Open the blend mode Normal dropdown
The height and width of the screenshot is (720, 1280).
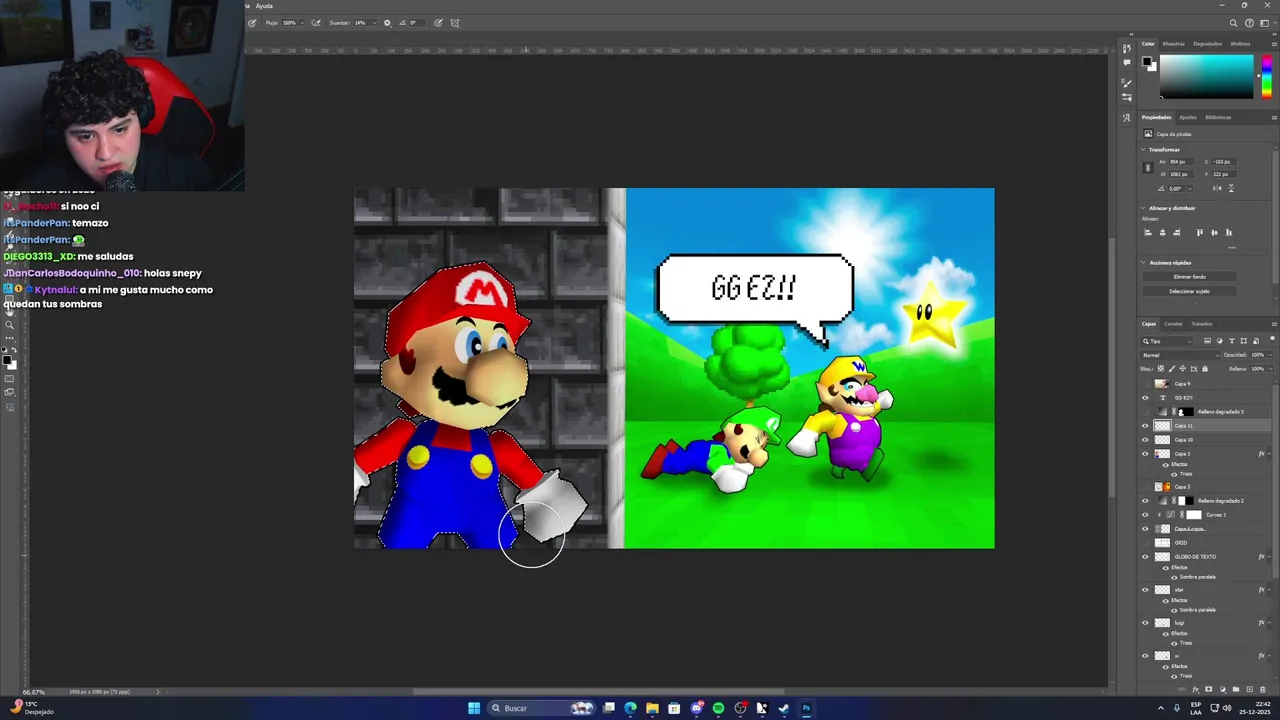1180,355
